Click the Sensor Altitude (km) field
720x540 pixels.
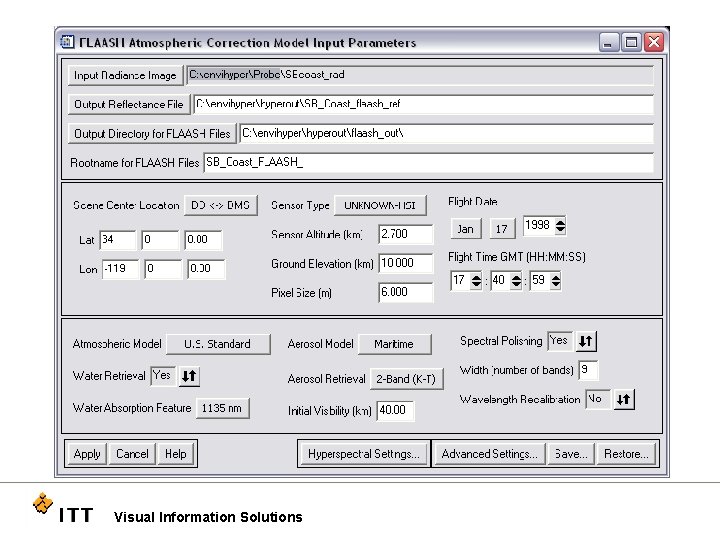click(406, 234)
